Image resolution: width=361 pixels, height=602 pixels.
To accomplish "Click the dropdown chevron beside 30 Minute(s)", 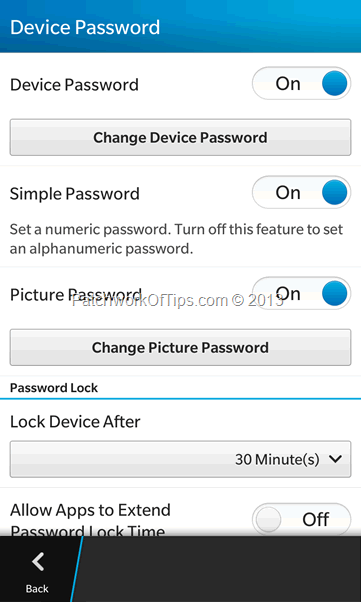I will coord(335,459).
